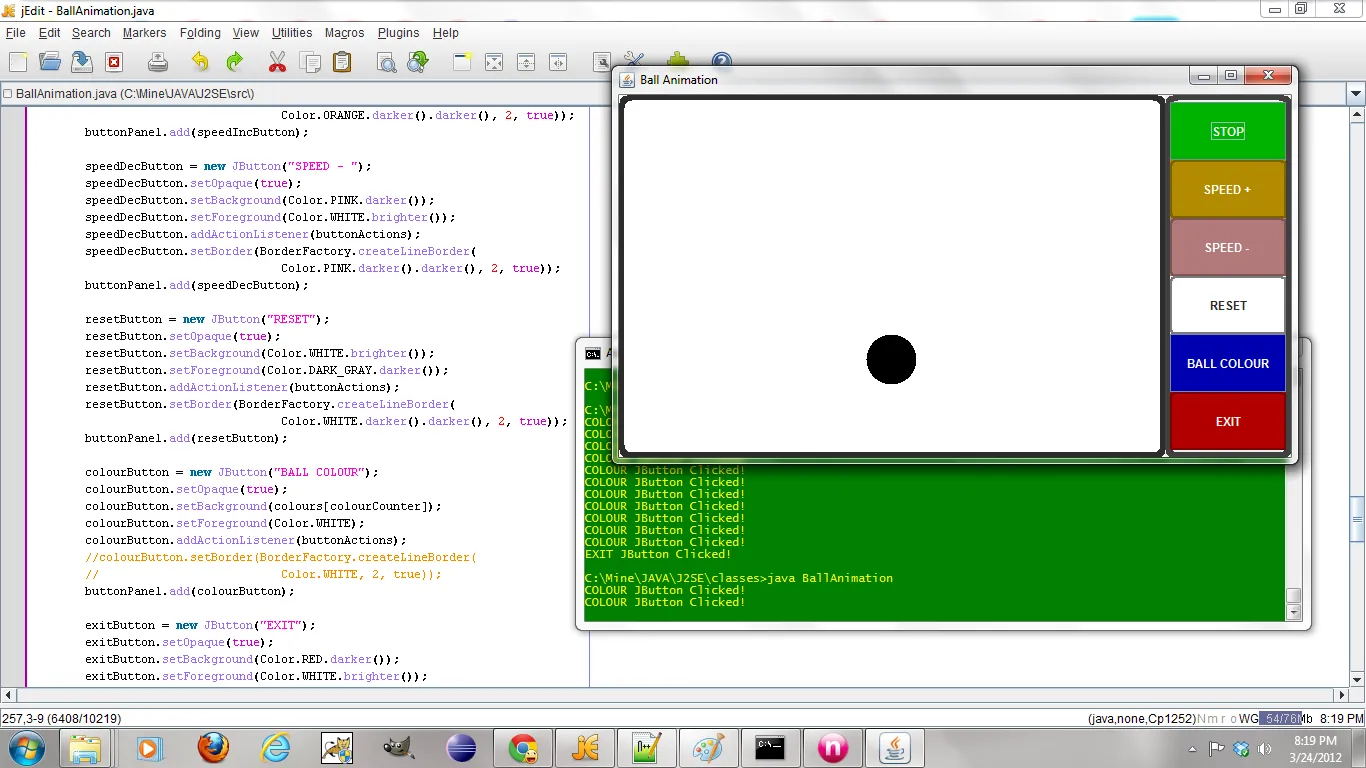Click the Eclipse taskbar icon
Screen dimensions: 1366x768
(x=461, y=748)
